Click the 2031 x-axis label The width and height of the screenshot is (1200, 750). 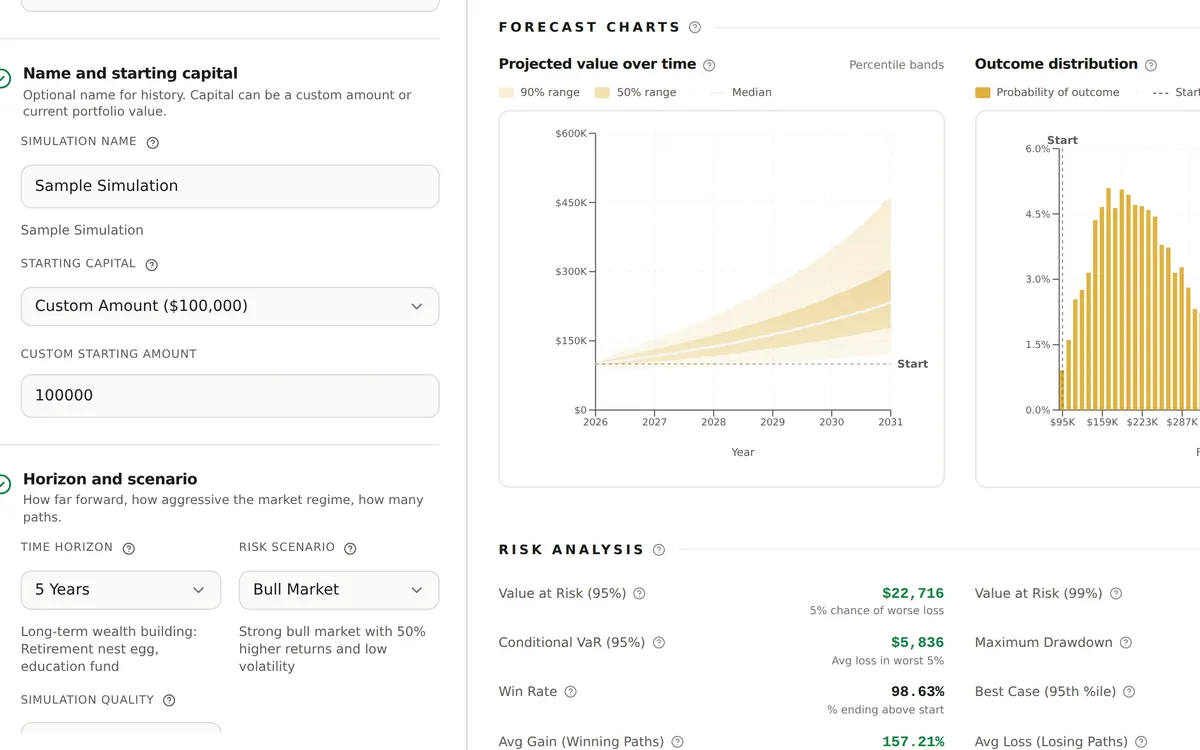point(890,422)
